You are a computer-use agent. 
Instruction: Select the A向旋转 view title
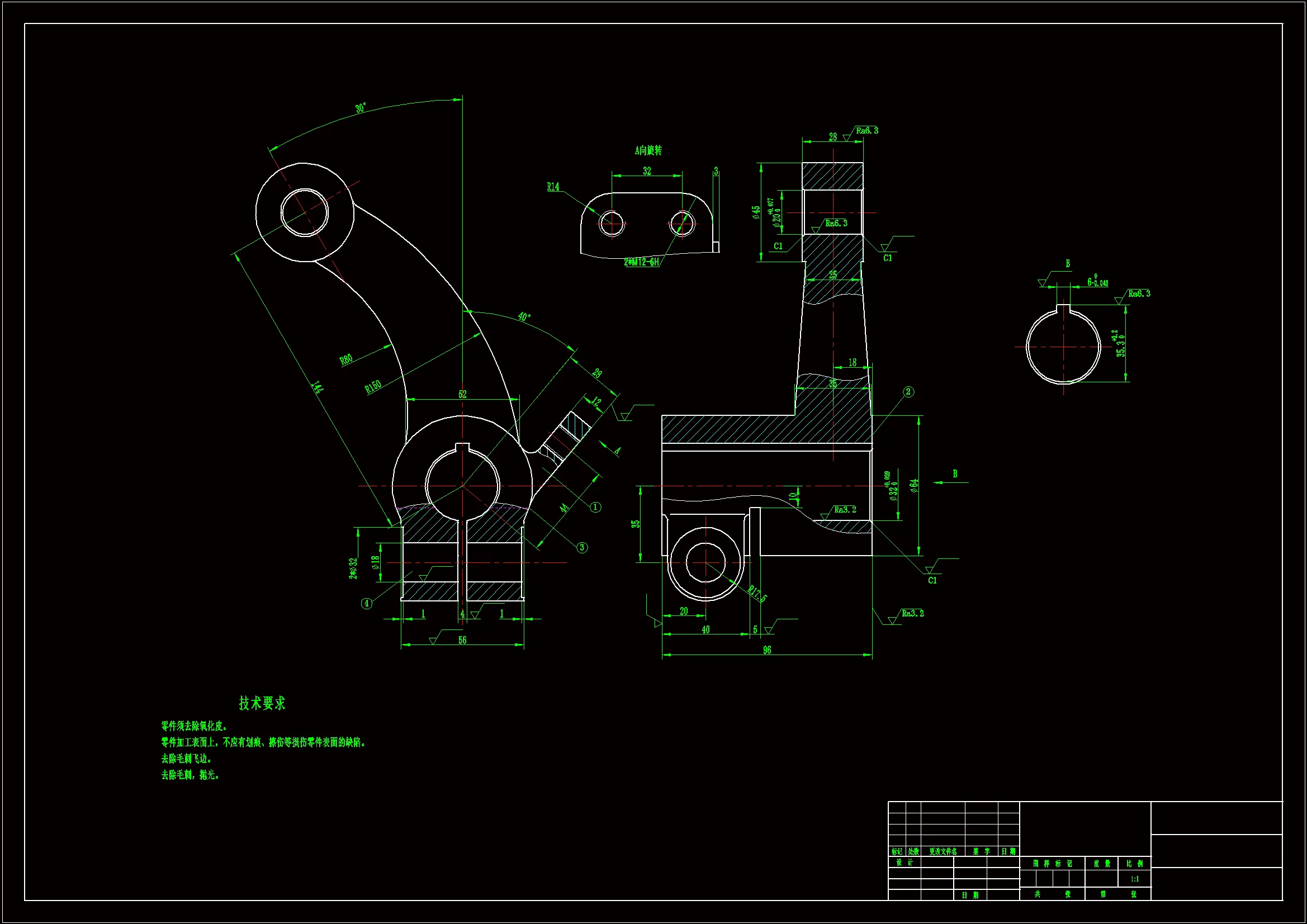(x=648, y=150)
